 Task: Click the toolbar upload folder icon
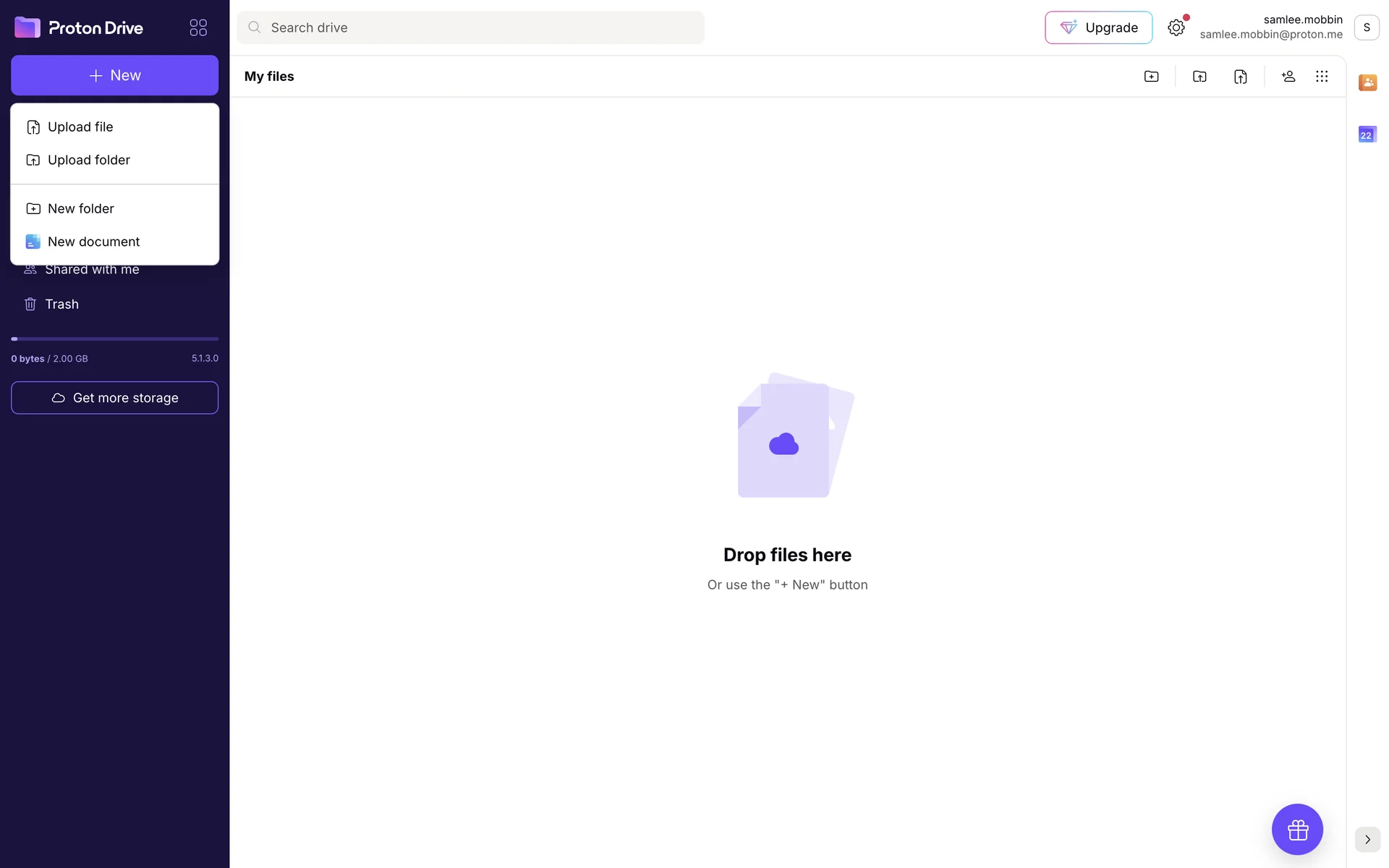tap(1199, 77)
